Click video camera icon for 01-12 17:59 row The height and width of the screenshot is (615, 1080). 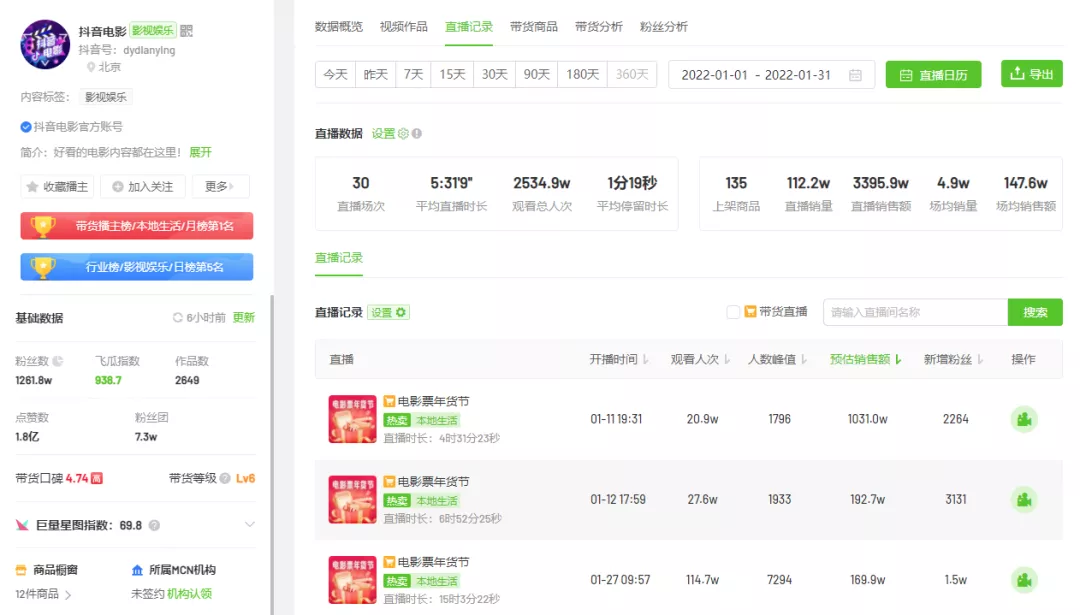click(x=1024, y=499)
